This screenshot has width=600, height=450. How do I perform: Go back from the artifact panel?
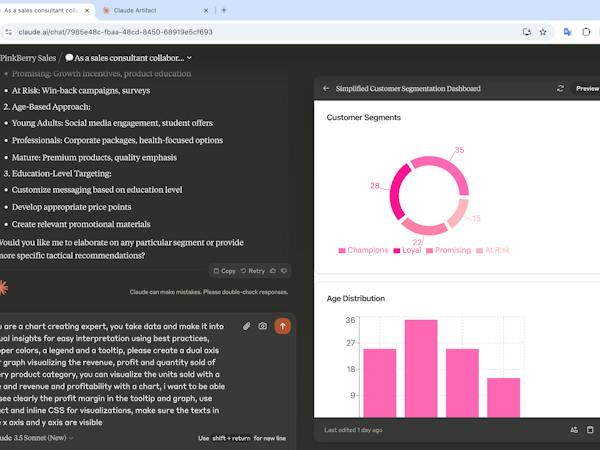click(x=326, y=89)
